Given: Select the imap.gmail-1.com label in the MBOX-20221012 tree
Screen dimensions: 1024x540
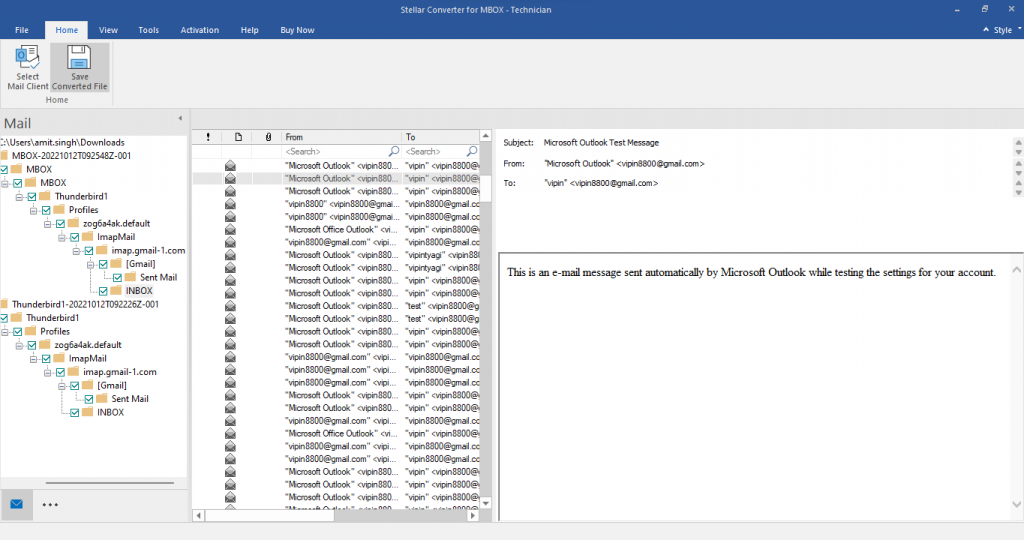Looking at the screenshot, I should click(148, 251).
